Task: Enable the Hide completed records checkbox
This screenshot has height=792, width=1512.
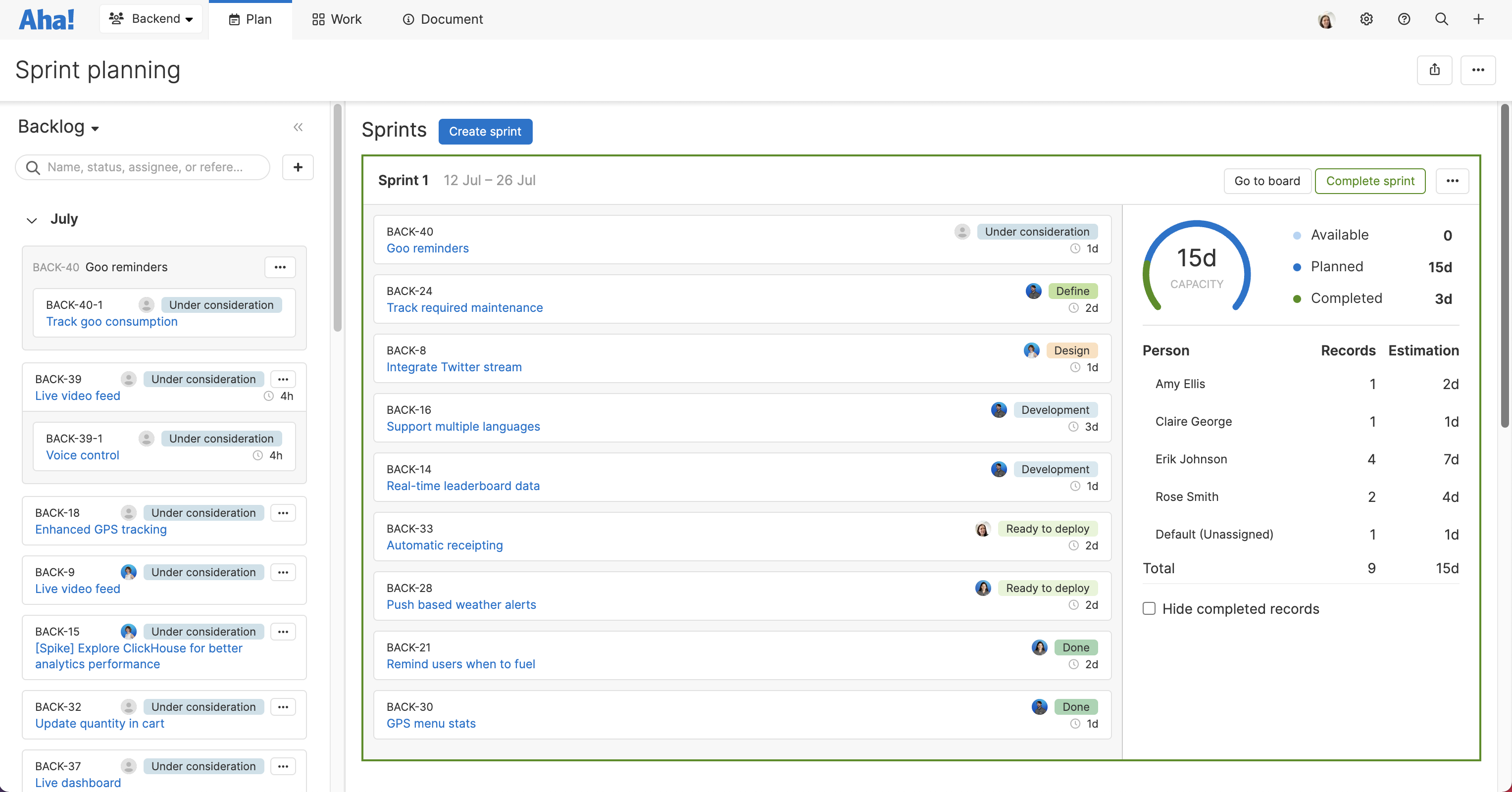Action: (1148, 609)
